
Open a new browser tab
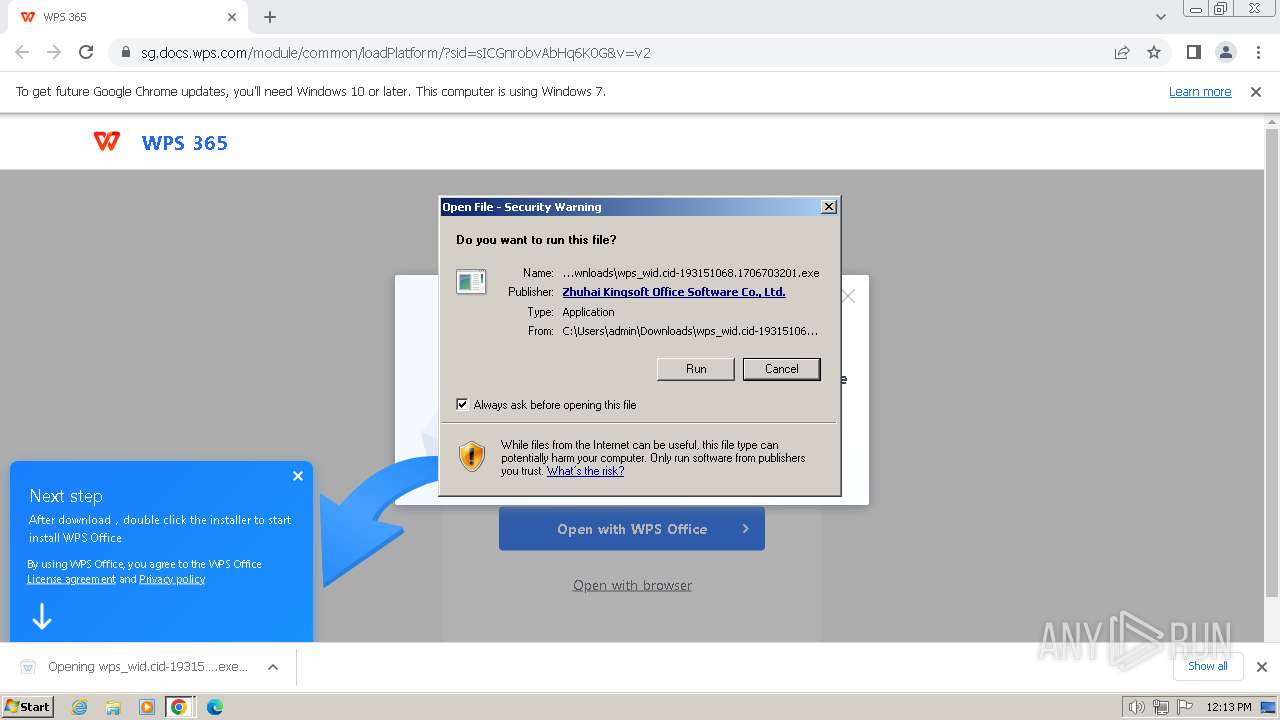tap(270, 17)
